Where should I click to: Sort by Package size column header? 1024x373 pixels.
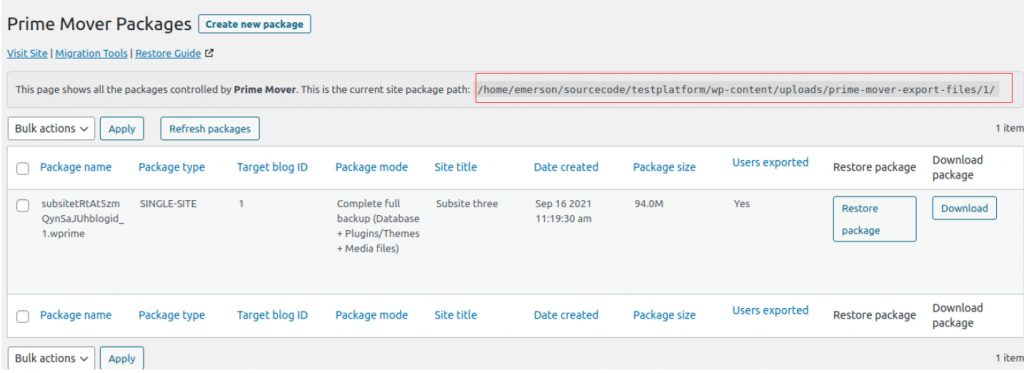point(664,167)
